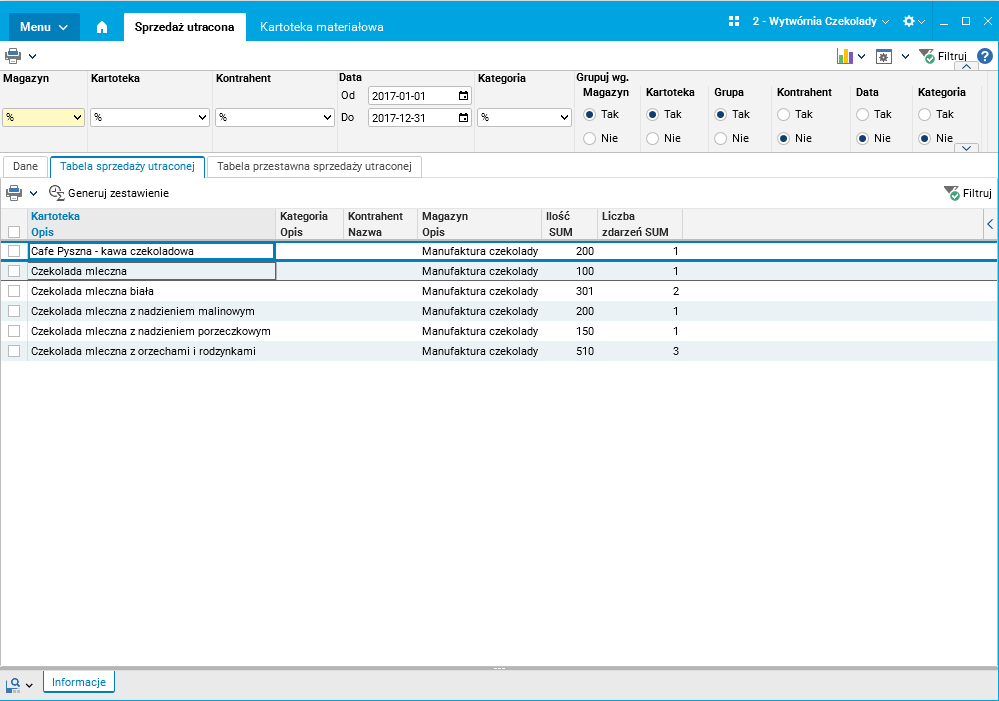Open the blue help question mark icon
Image resolution: width=999 pixels, height=701 pixels.
point(984,56)
